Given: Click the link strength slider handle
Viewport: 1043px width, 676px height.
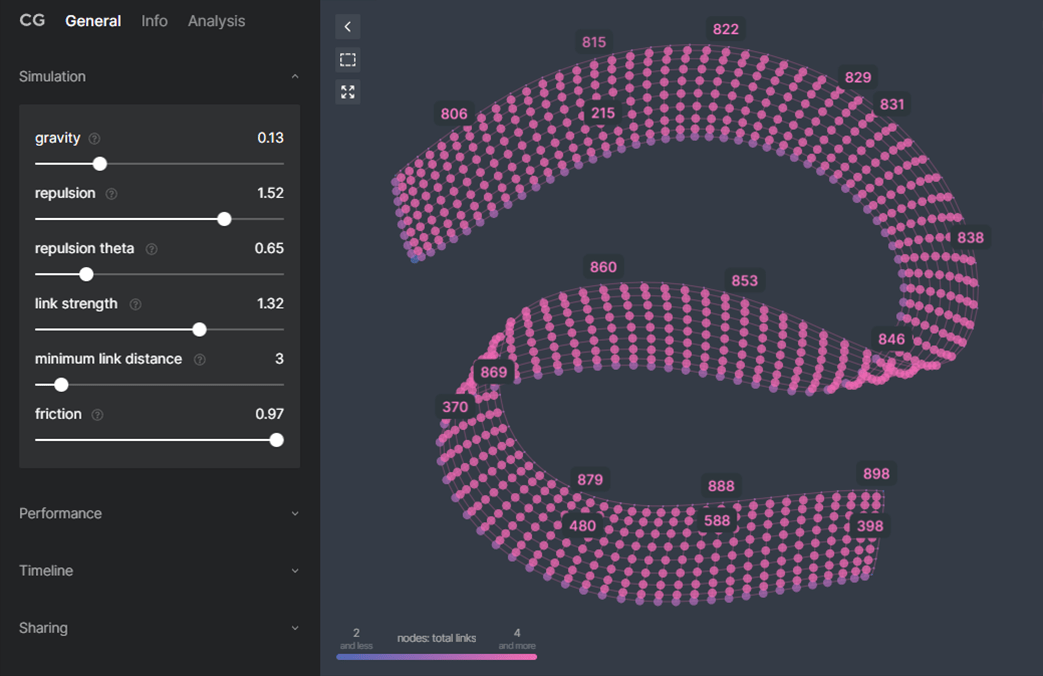Looking at the screenshot, I should click(x=199, y=329).
